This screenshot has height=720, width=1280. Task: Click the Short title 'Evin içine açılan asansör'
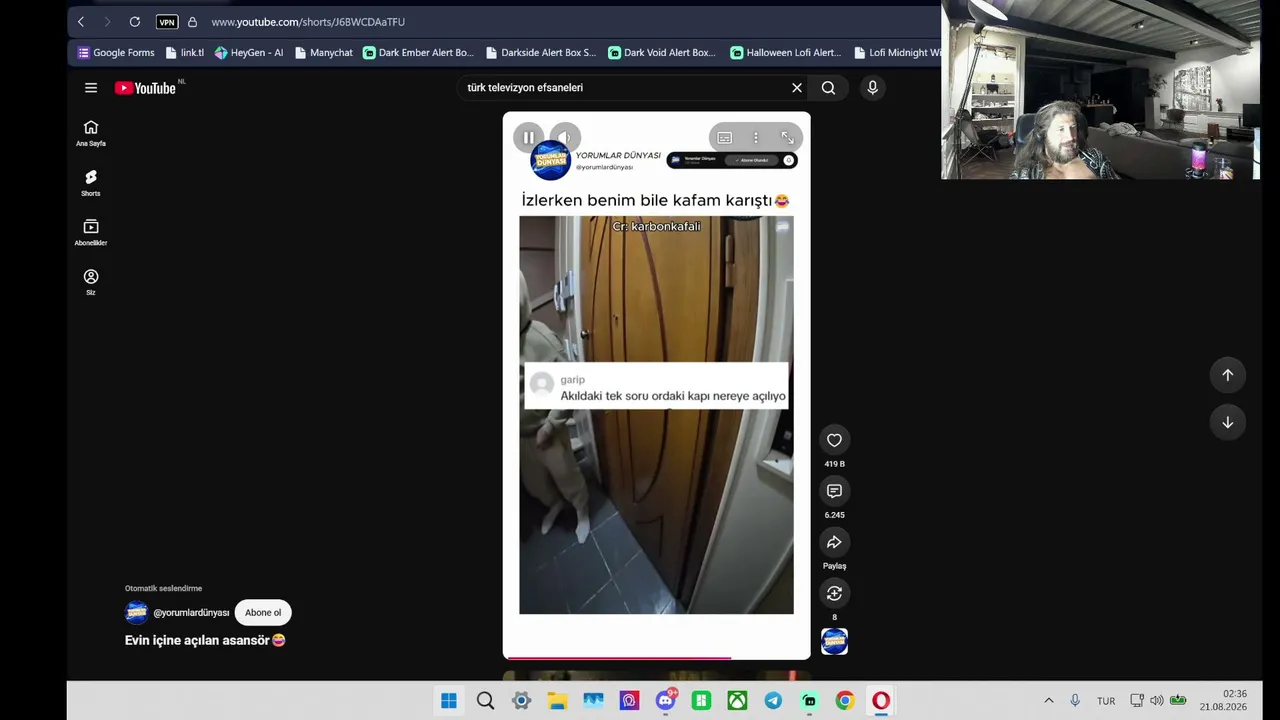coord(204,641)
